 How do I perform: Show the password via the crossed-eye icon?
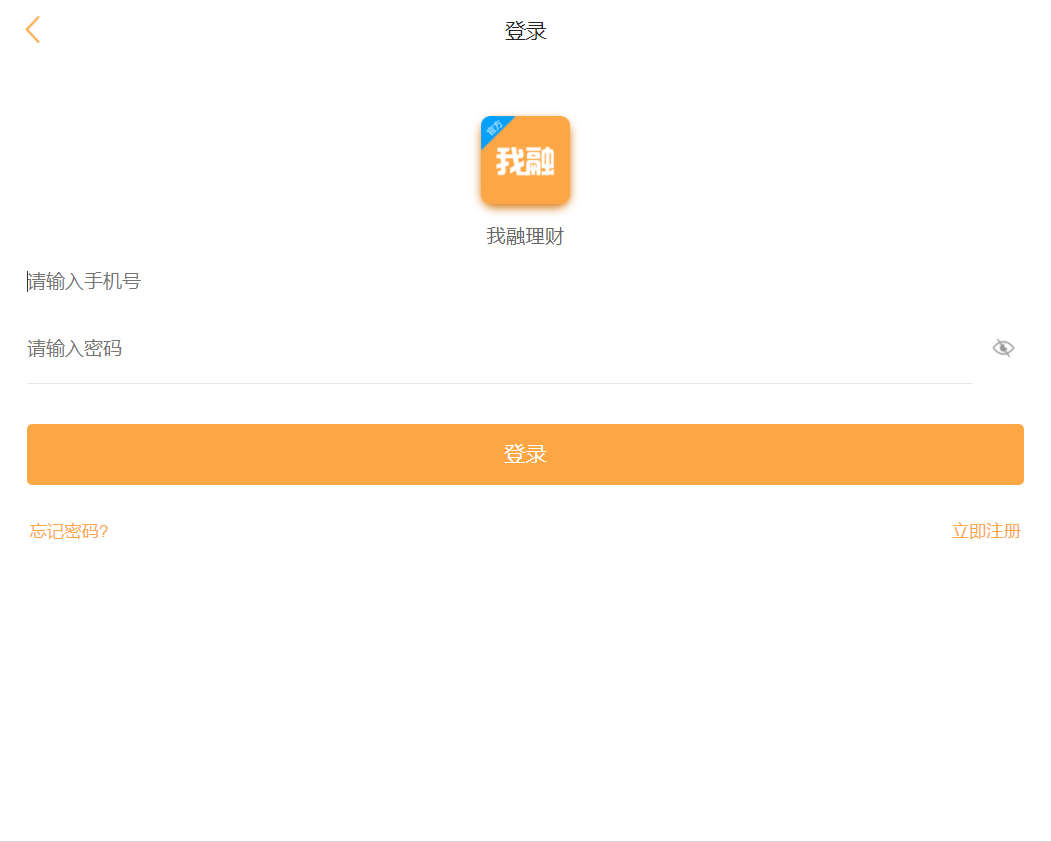[1003, 348]
